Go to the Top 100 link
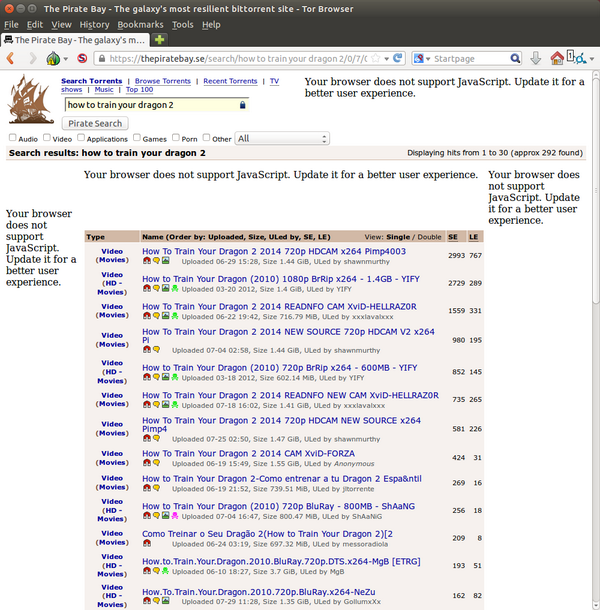Screen dimensions: 600x610 click(x=139, y=89)
